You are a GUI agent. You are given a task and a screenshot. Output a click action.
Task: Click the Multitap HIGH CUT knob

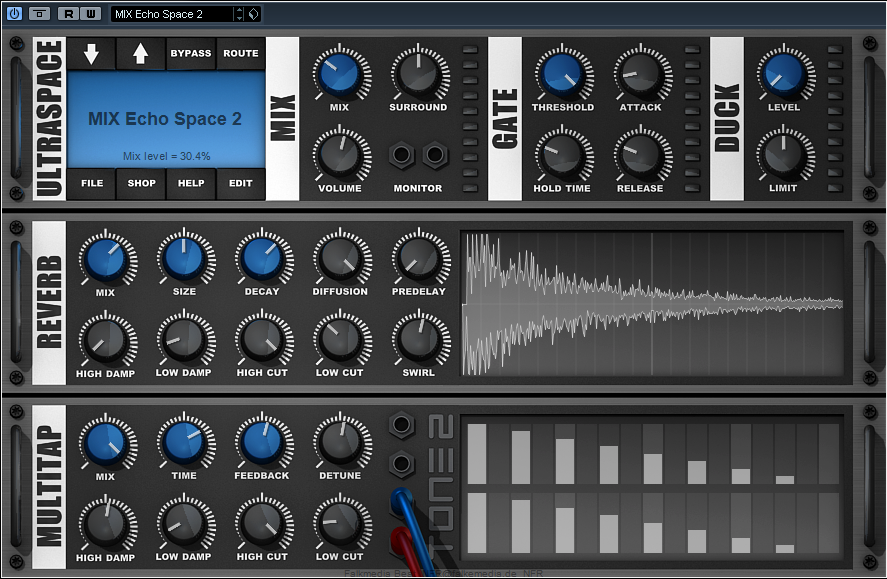point(263,524)
